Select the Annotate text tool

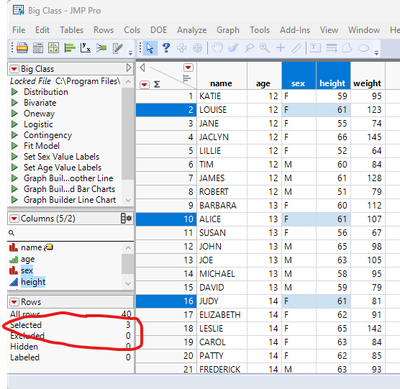click(x=315, y=48)
